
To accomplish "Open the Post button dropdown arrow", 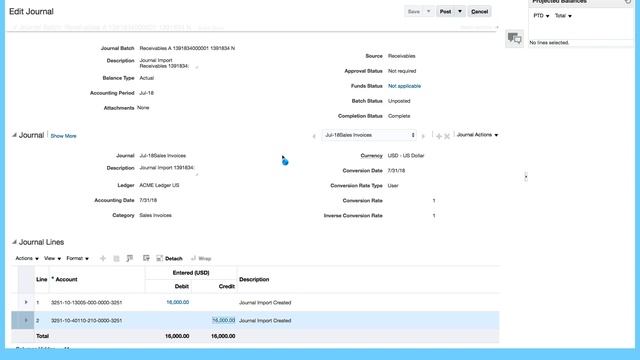I will click(x=460, y=11).
